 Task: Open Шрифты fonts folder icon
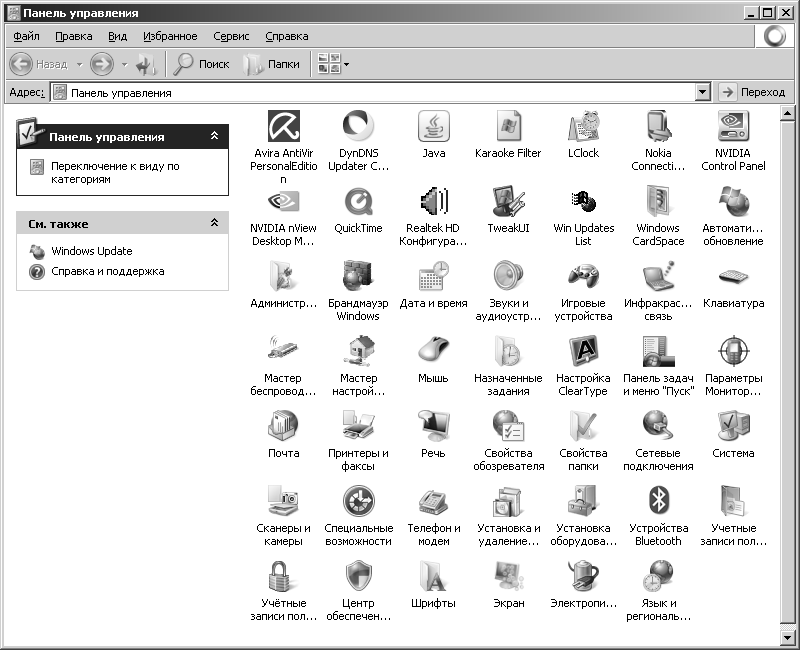[433, 576]
